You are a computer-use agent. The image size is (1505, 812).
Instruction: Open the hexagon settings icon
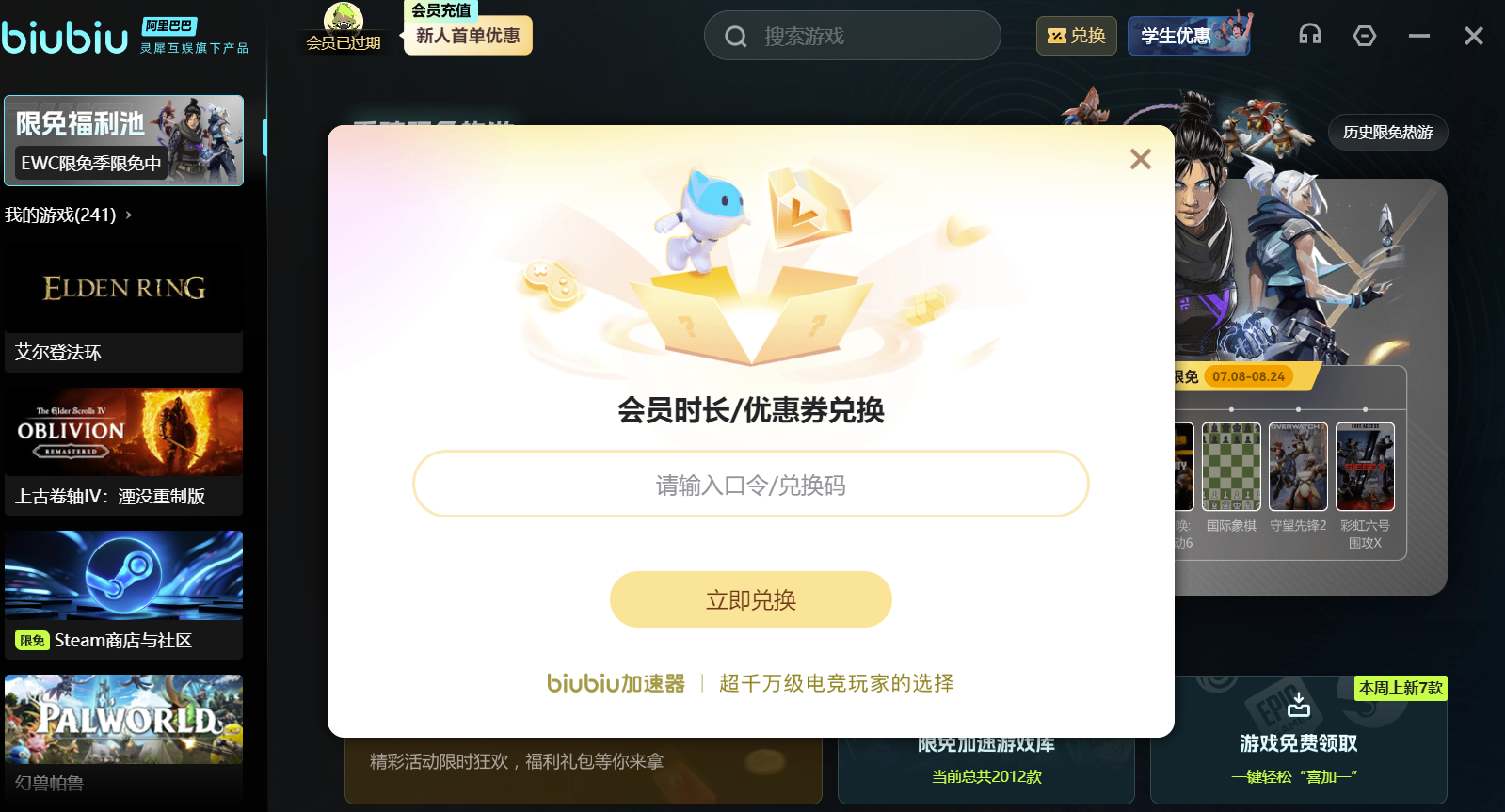pos(1364,36)
